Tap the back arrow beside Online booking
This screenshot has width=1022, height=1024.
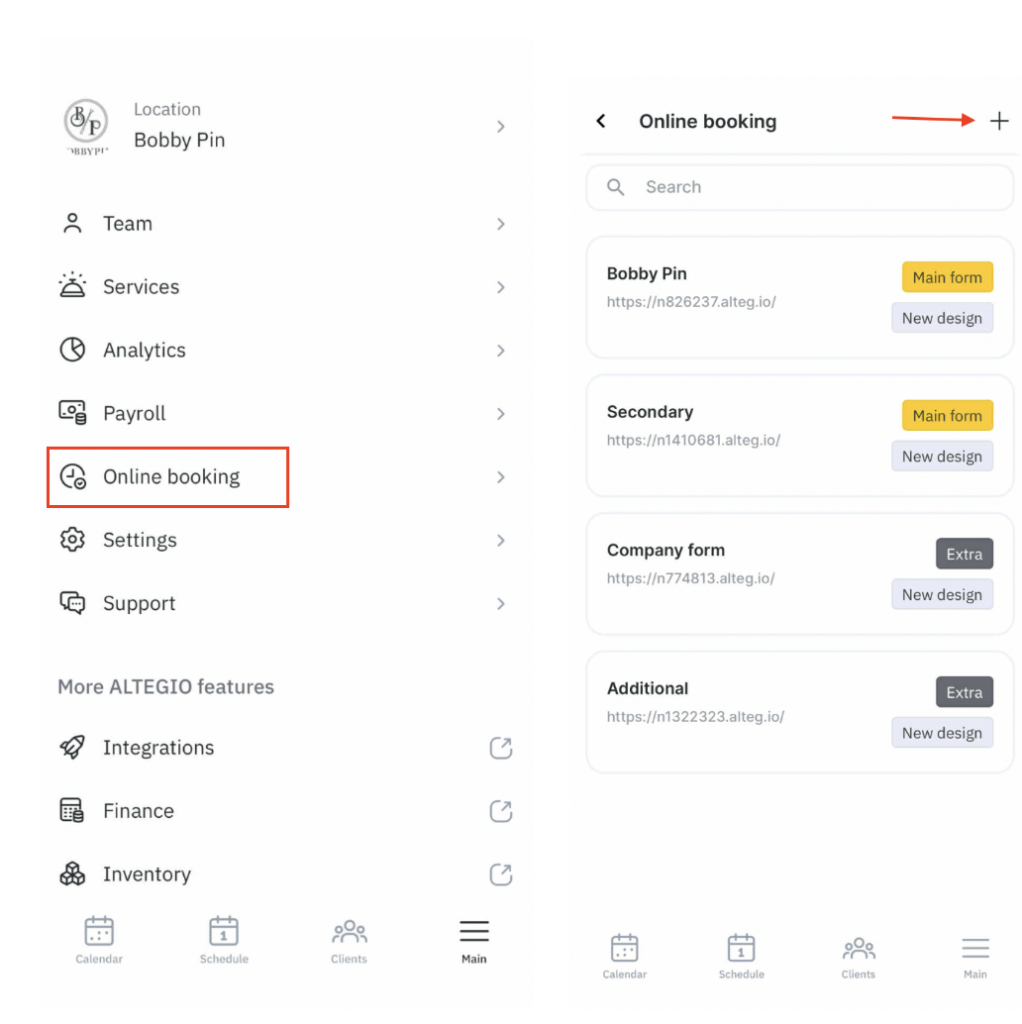(601, 121)
